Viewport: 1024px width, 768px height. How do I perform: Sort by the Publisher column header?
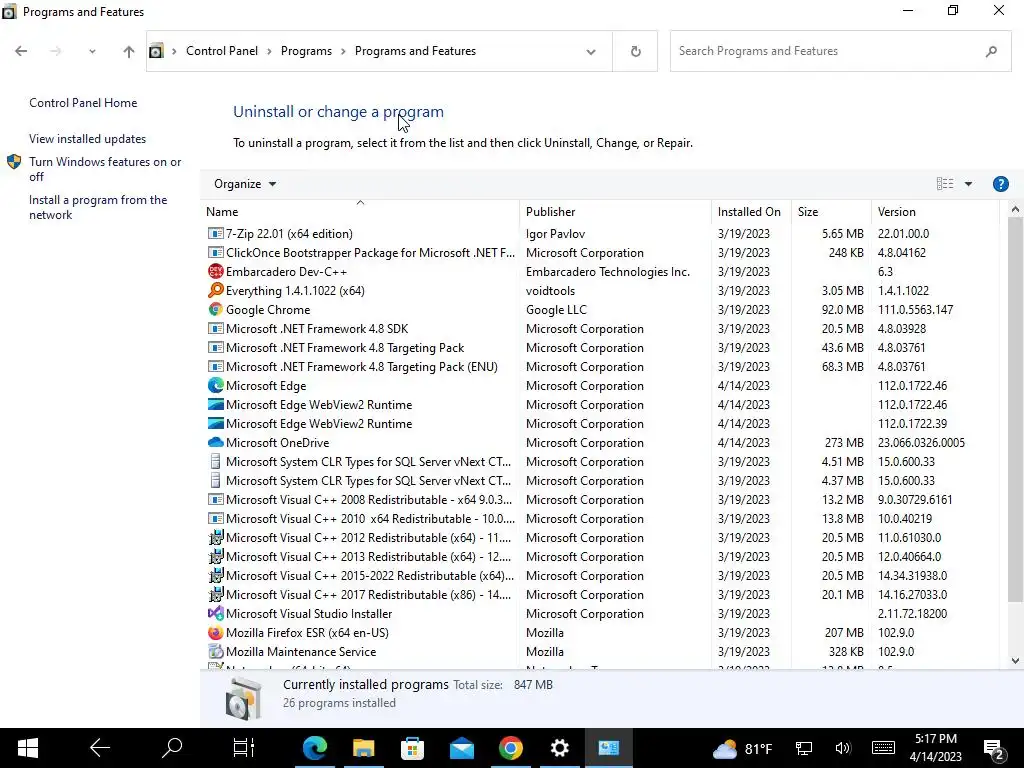[615, 212]
